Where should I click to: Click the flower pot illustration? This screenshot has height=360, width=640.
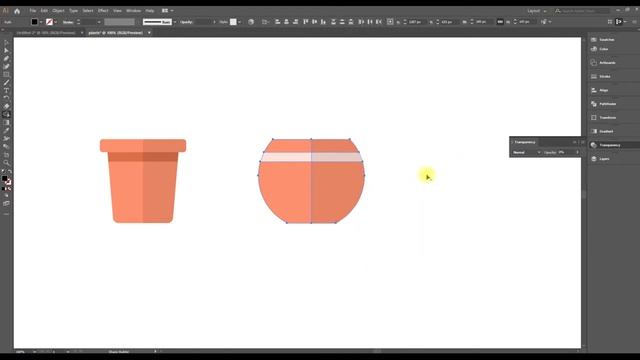click(x=143, y=181)
